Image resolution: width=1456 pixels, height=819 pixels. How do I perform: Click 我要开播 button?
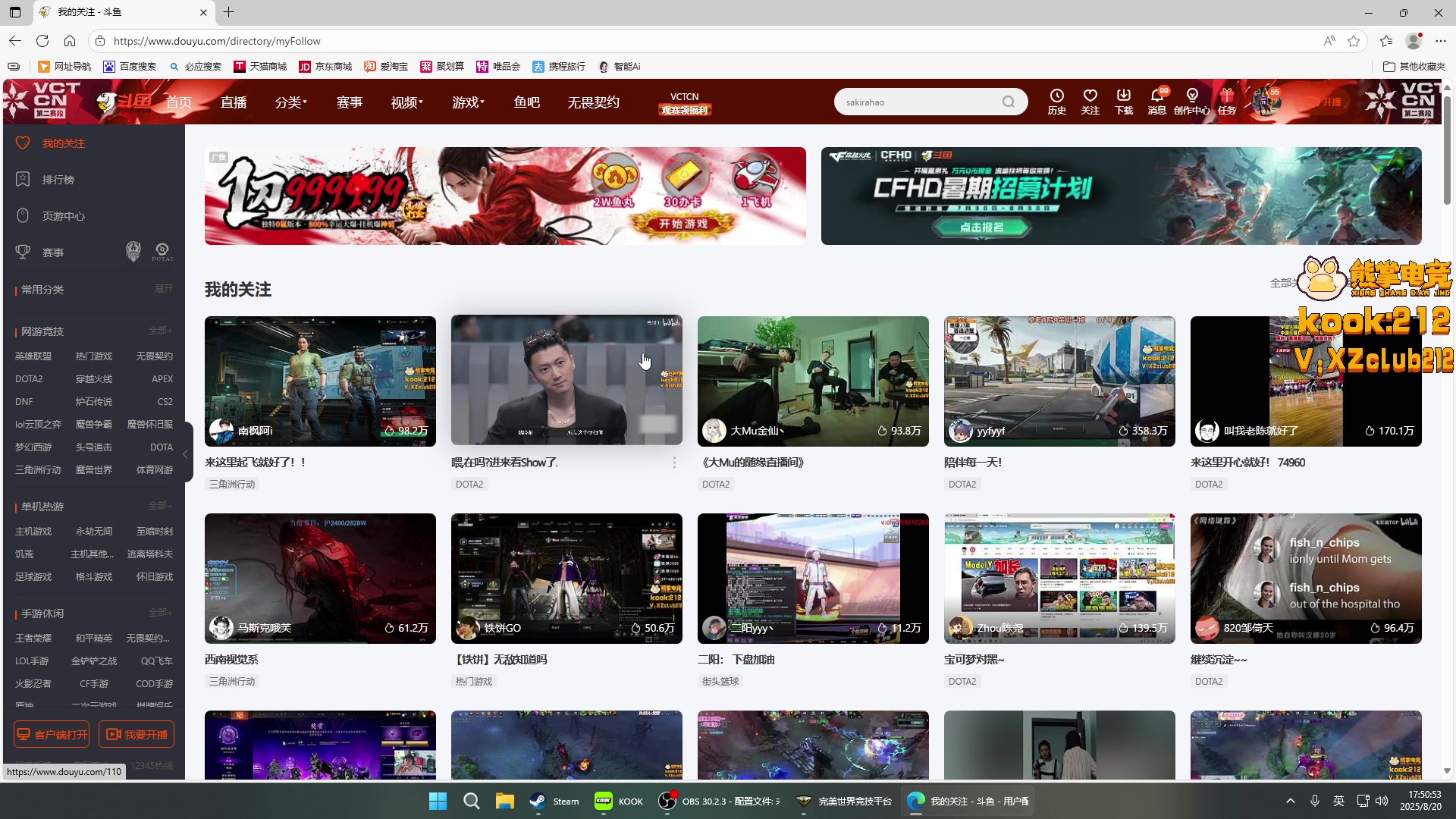(x=136, y=734)
